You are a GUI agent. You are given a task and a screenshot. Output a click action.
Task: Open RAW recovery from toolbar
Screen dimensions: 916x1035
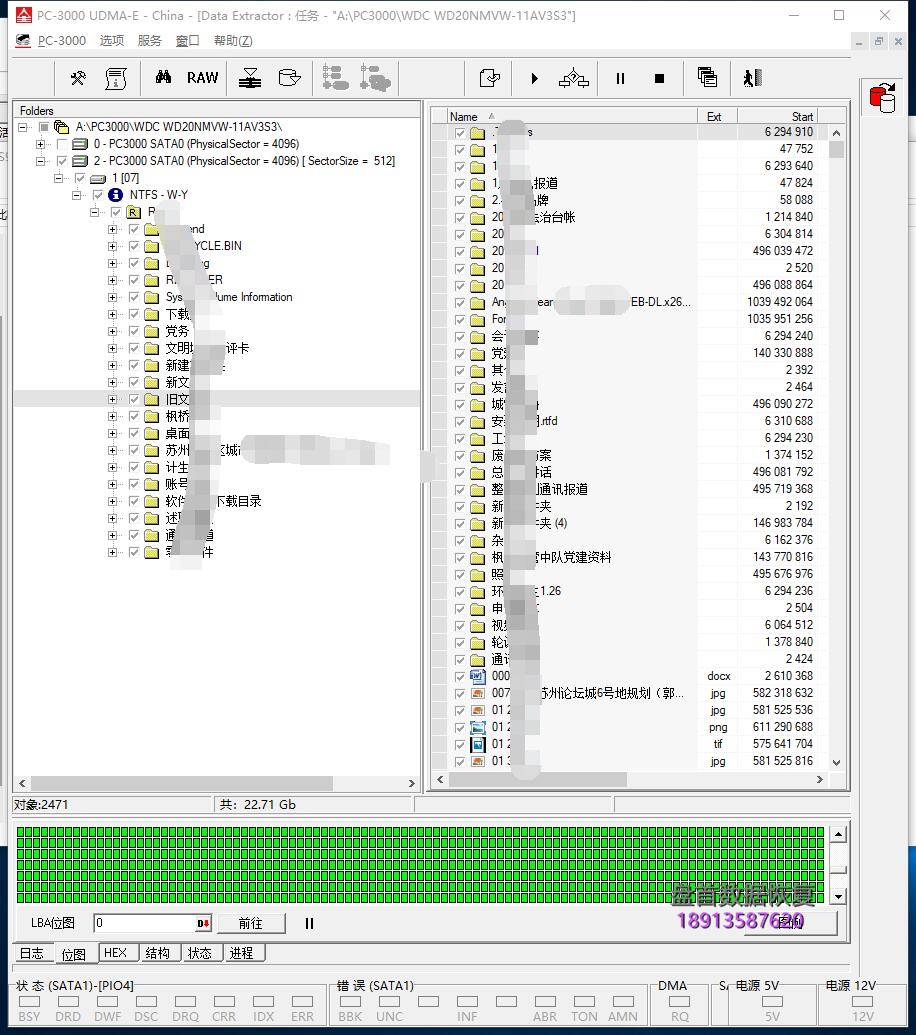[202, 78]
